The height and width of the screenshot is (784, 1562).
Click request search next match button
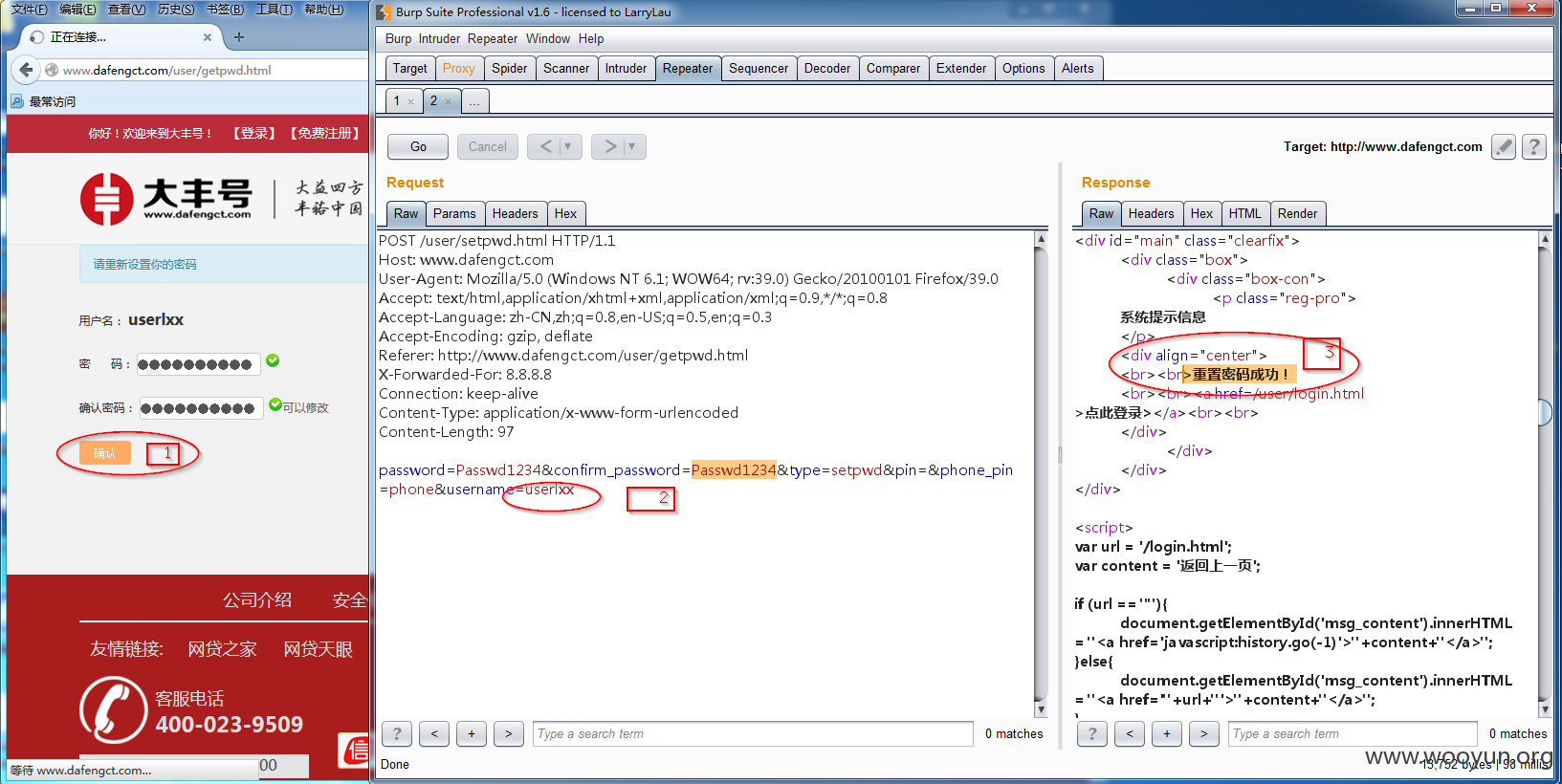(509, 733)
